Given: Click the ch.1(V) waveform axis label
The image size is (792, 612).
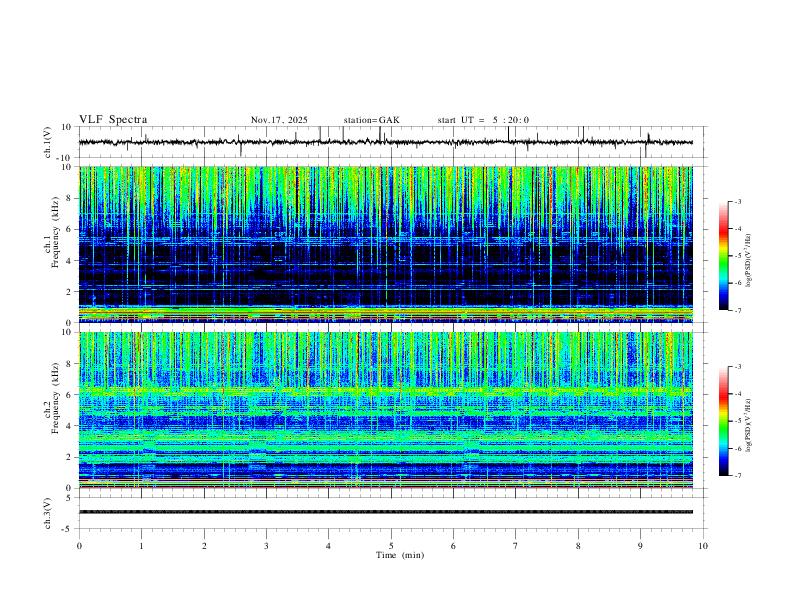Looking at the screenshot, I should click(x=48, y=142).
